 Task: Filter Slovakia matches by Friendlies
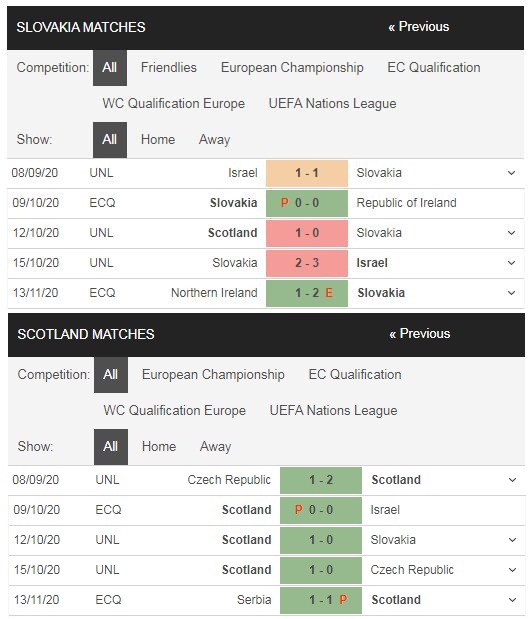(169, 68)
